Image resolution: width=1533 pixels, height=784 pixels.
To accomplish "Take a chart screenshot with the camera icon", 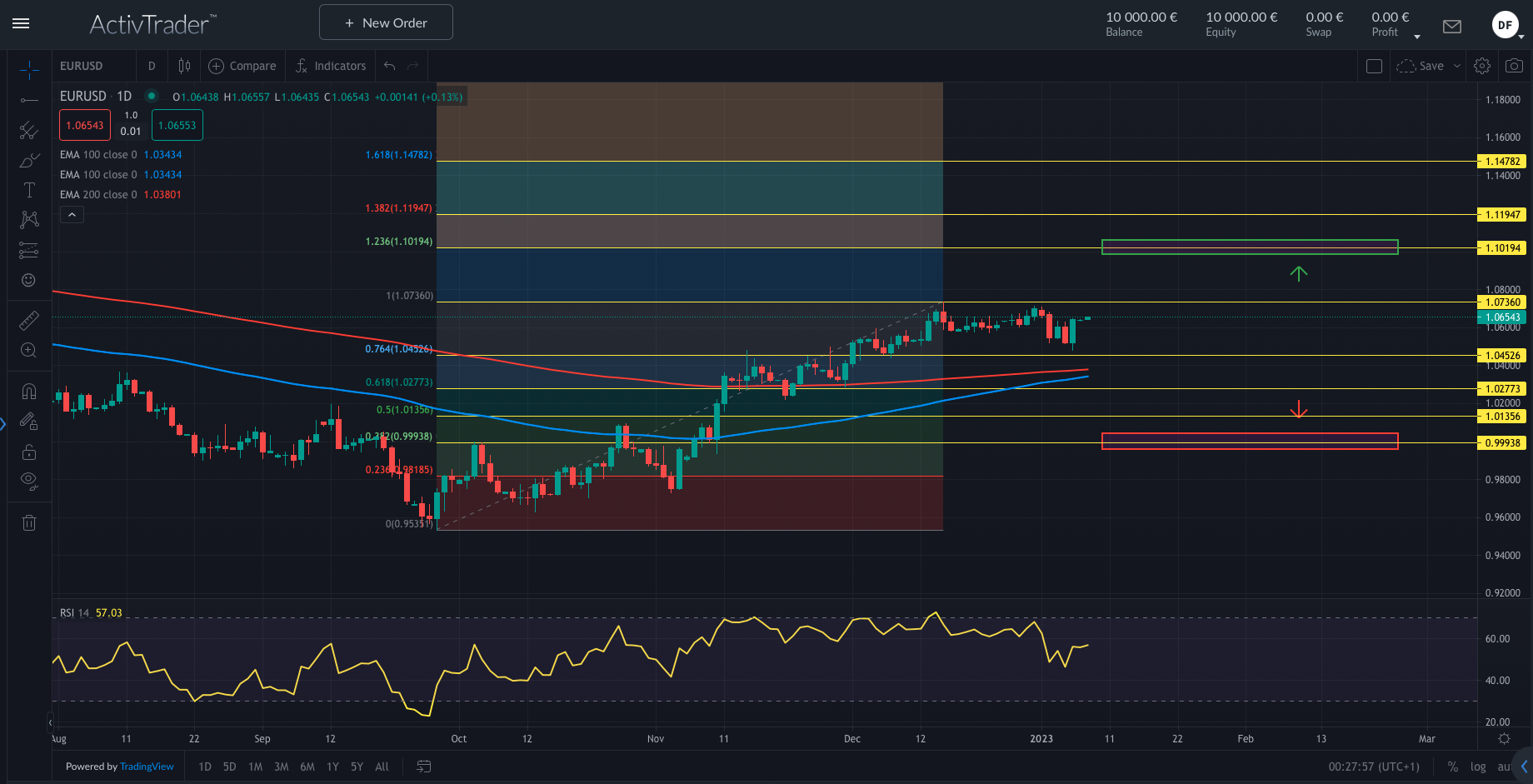I will click(x=1514, y=66).
